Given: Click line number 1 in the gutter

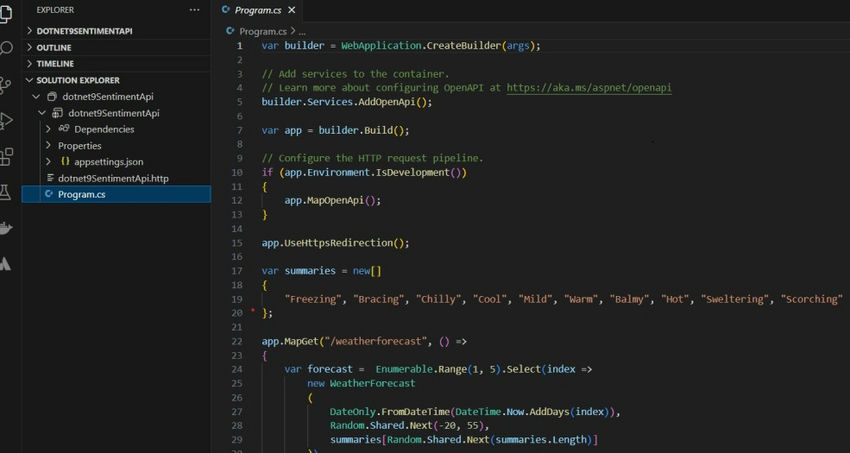Looking at the screenshot, I should pyautogui.click(x=239, y=46).
